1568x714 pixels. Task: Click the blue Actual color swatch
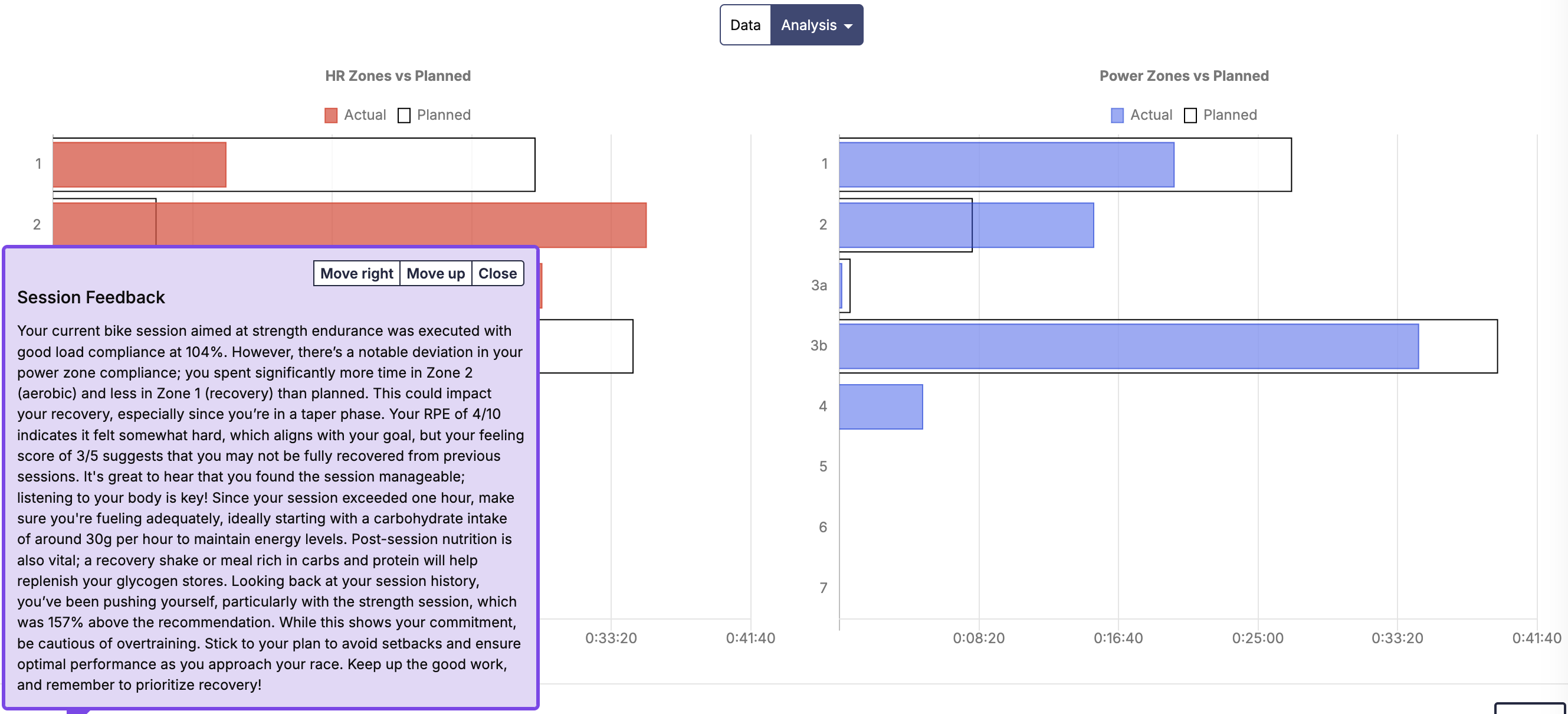(x=1117, y=116)
